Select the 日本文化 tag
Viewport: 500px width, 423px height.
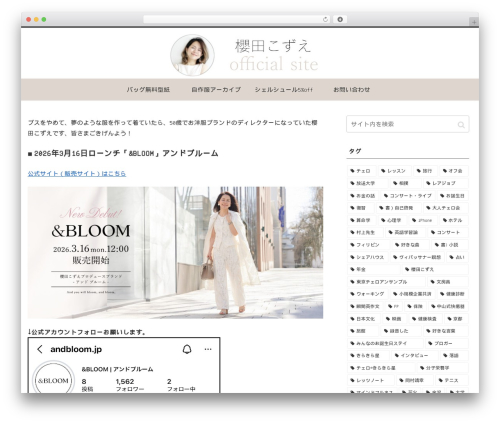[x=364, y=319]
